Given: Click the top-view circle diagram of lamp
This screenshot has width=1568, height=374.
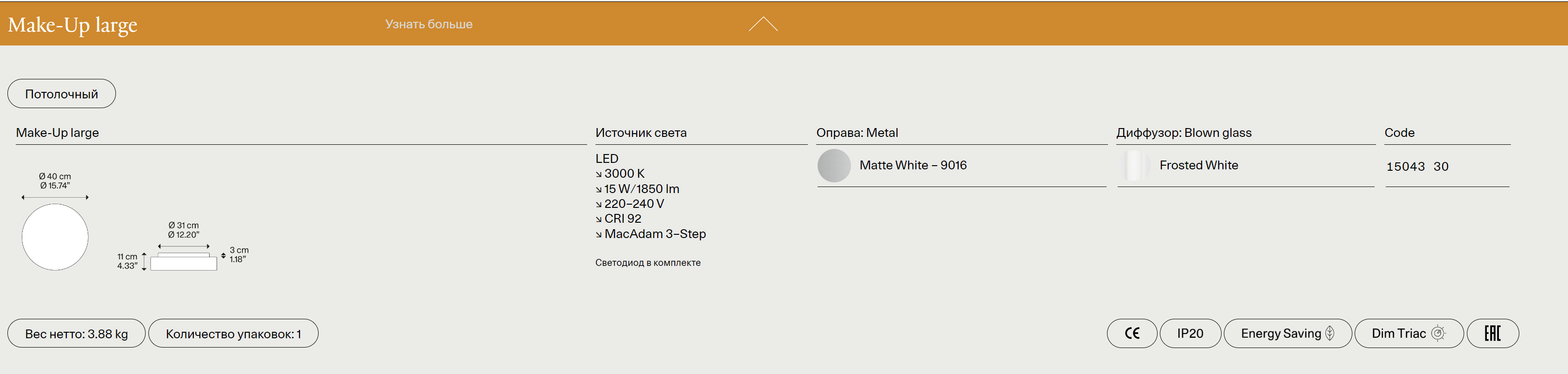Looking at the screenshot, I should (55, 237).
